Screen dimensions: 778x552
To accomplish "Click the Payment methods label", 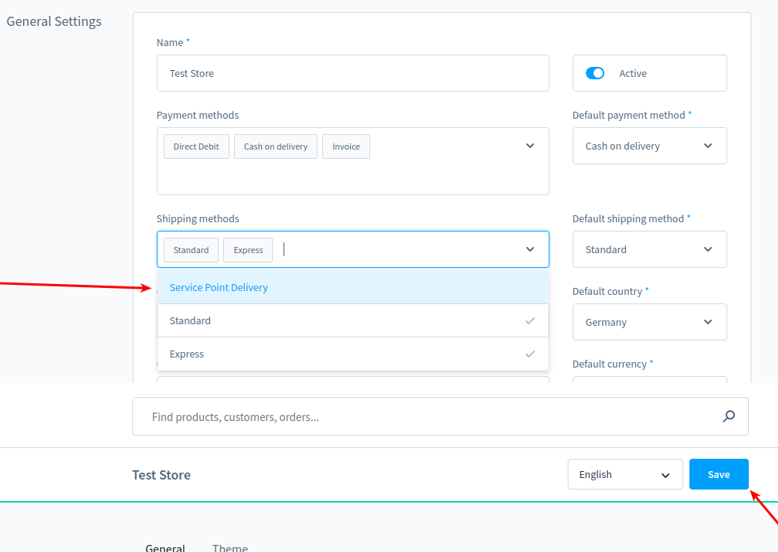I will 197,115.
